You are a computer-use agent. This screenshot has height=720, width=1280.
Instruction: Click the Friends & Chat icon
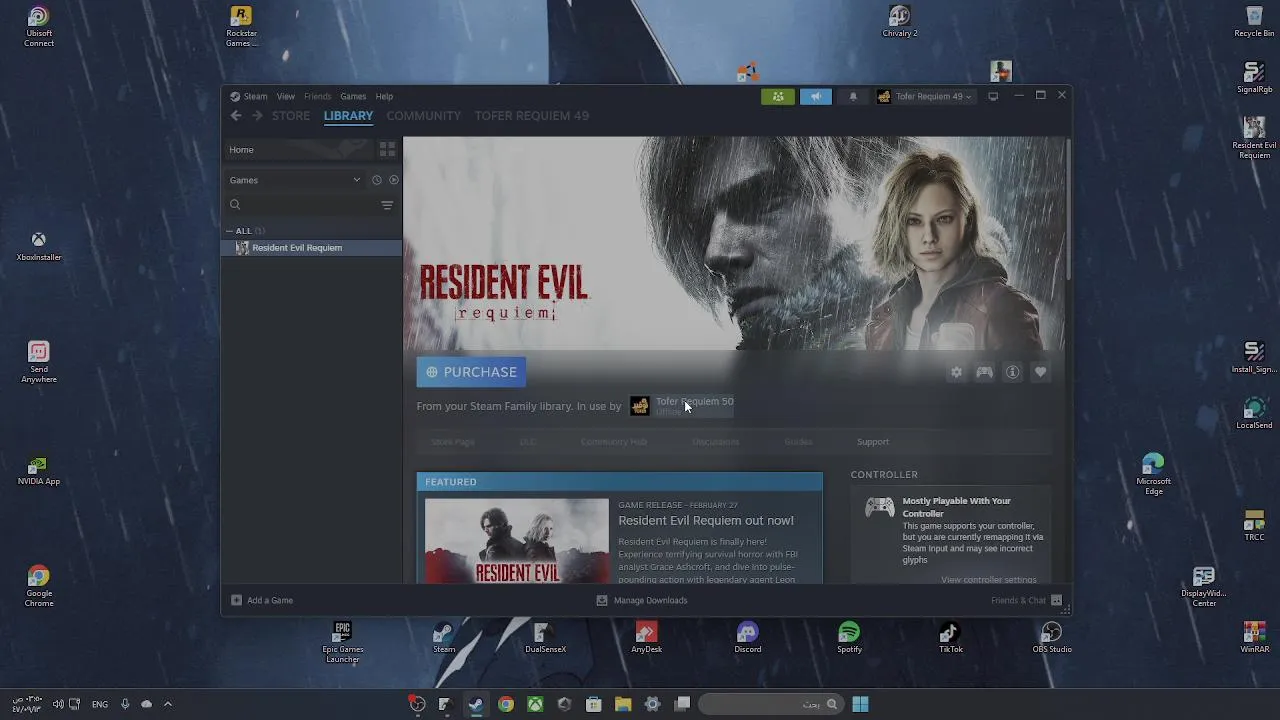tap(1056, 601)
